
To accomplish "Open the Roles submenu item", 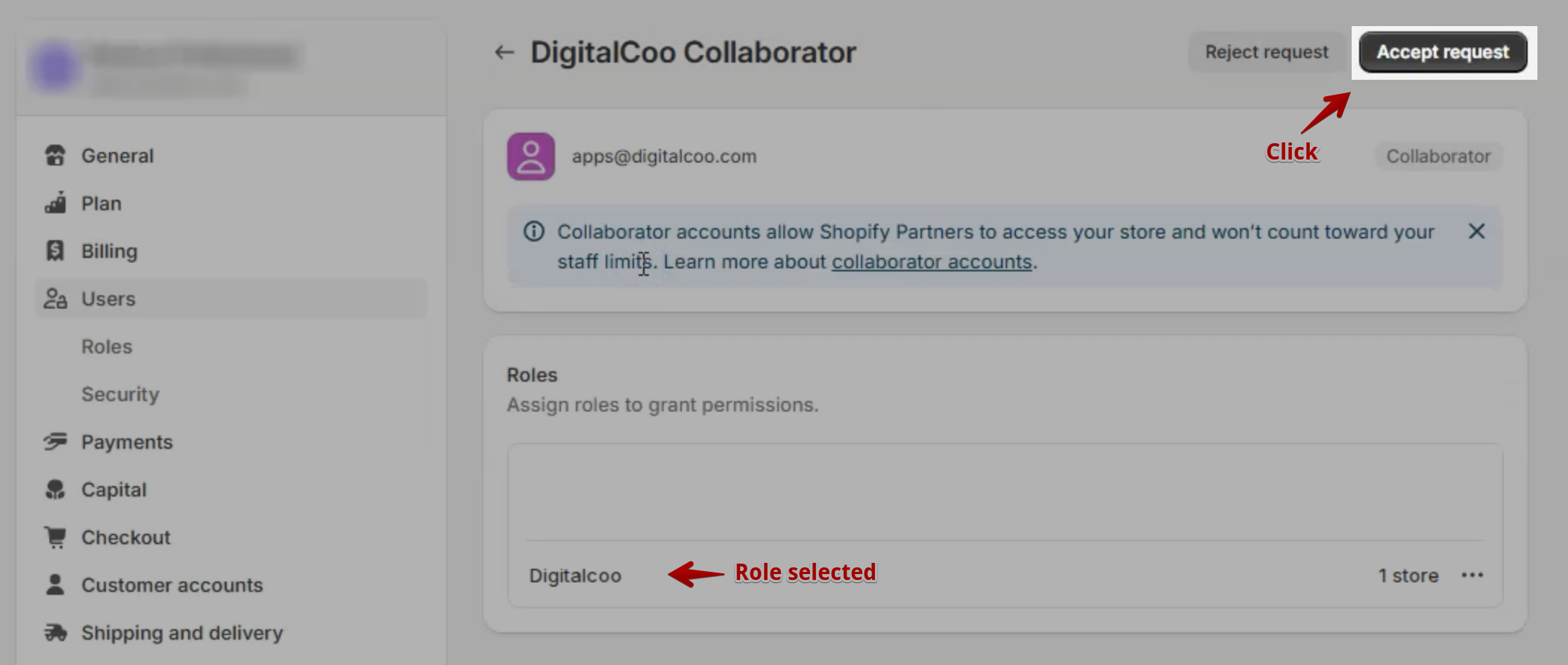I will pyautogui.click(x=107, y=347).
